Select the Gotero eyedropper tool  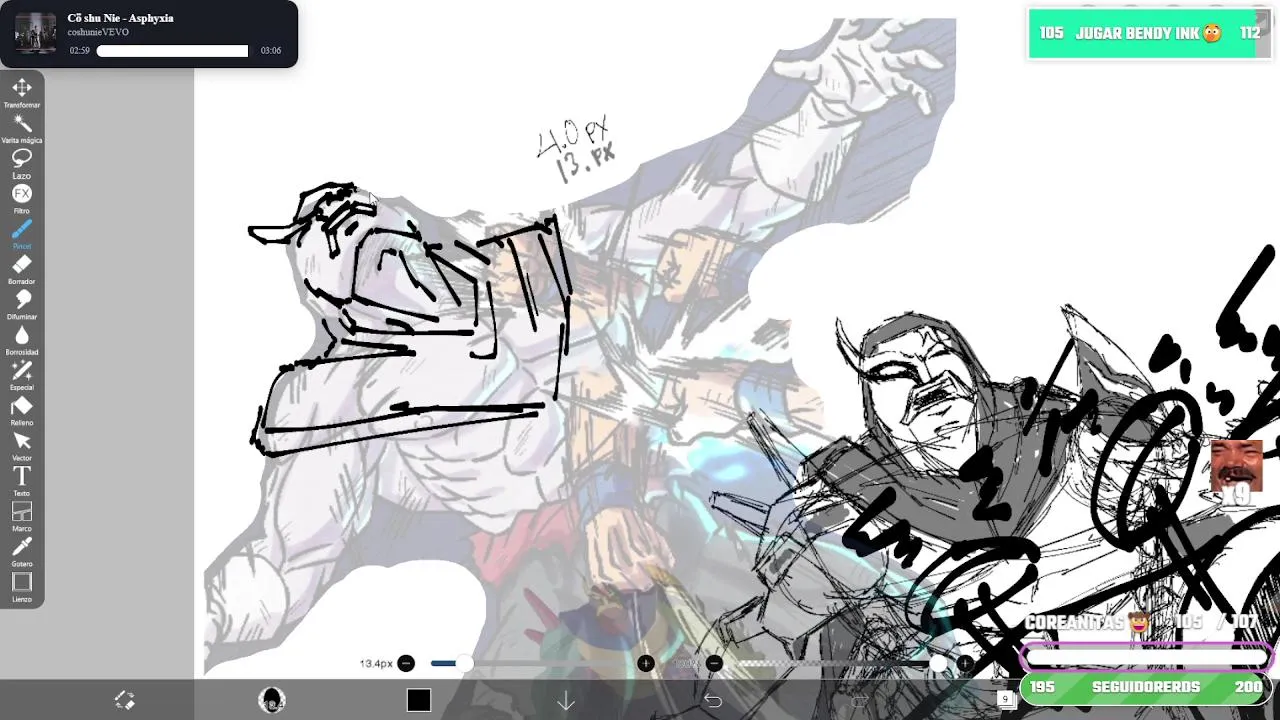tap(22, 552)
